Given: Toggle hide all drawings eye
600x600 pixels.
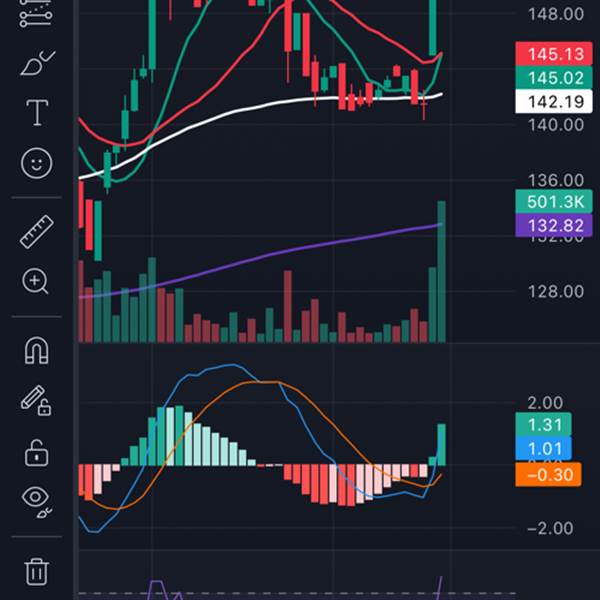Looking at the screenshot, I should point(37,501).
